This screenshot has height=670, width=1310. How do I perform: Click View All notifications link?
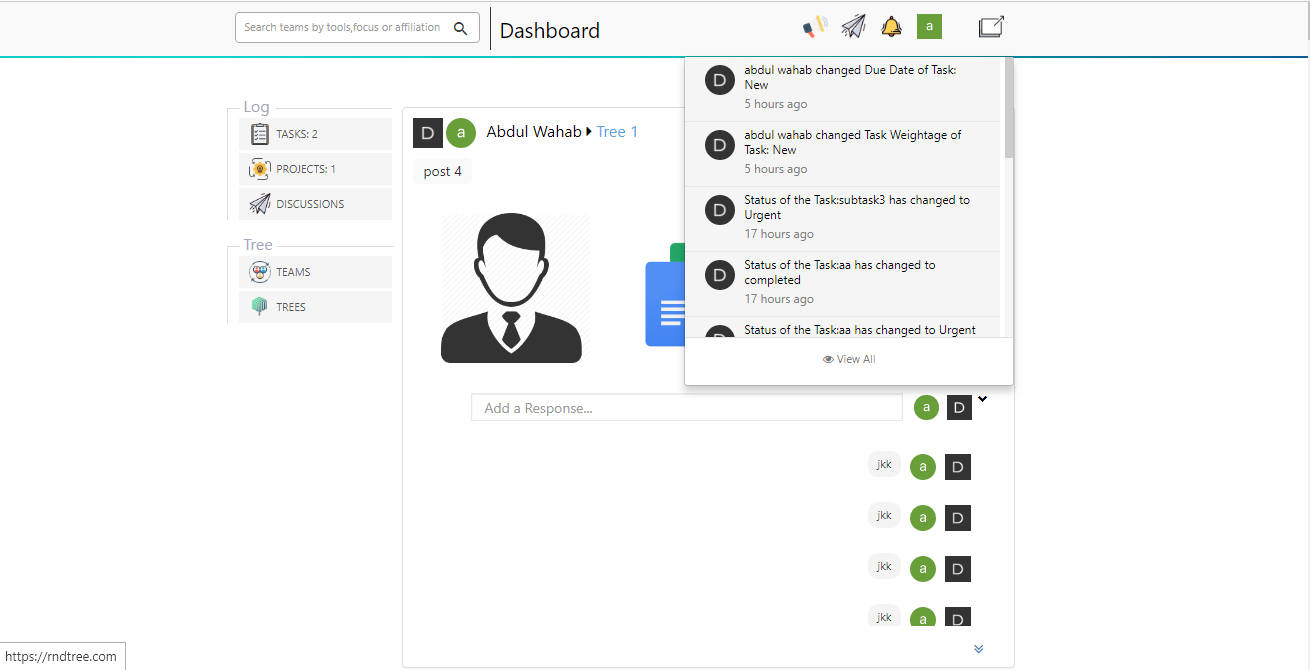[x=849, y=359]
